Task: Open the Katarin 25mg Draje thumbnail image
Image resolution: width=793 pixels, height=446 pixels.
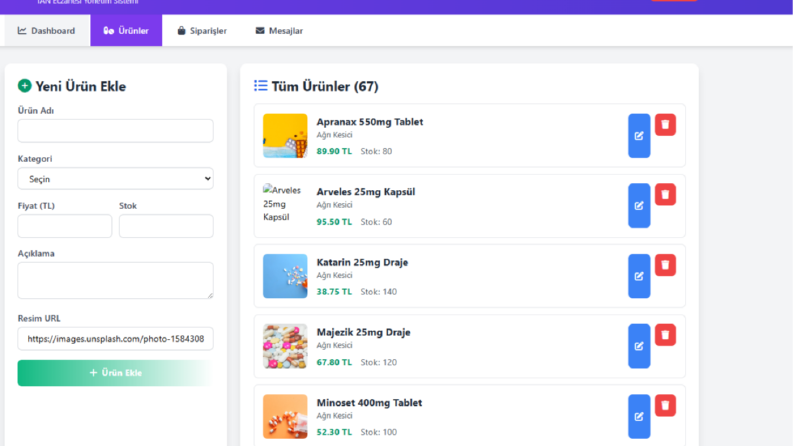Action: click(285, 276)
